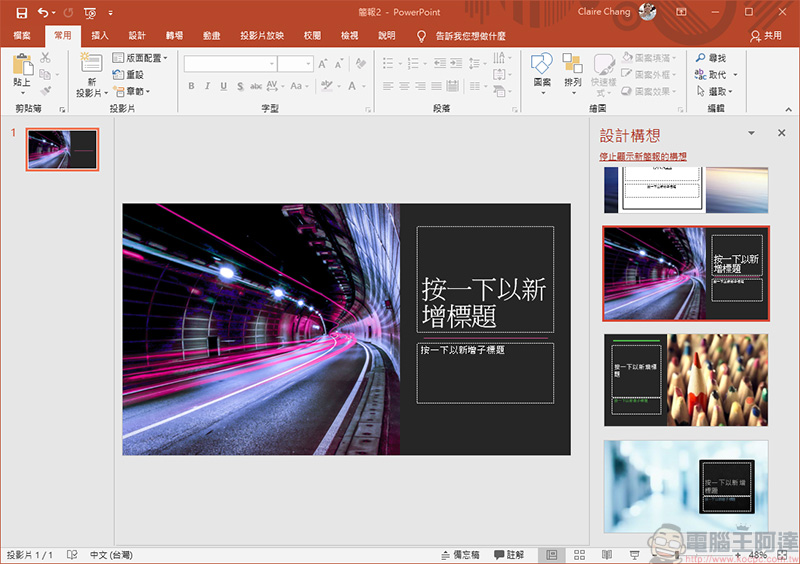Toggle Justify paragraph alignment
This screenshot has height=564, width=800.
click(x=437, y=86)
